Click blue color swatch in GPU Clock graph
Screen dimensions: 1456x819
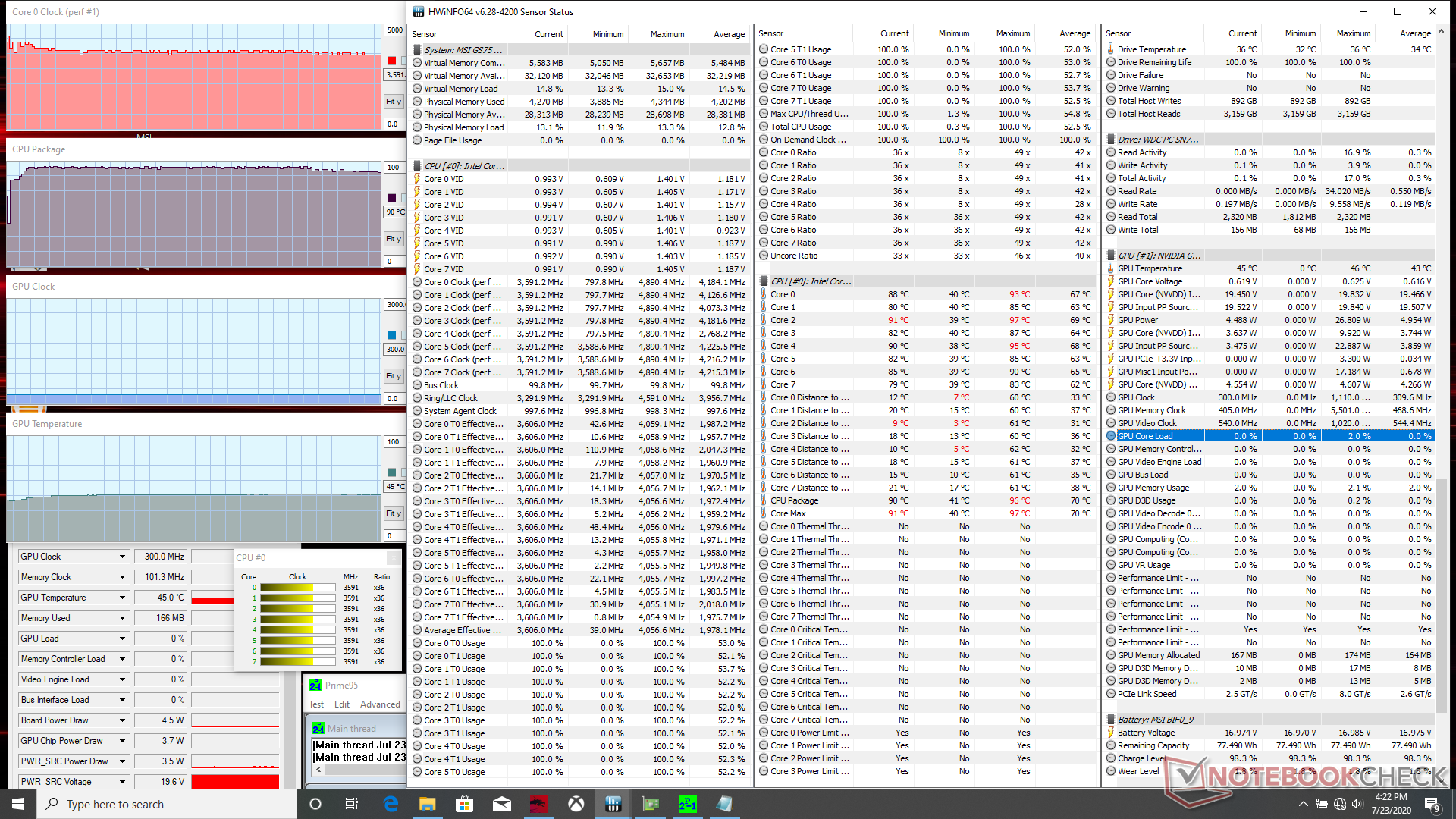pyautogui.click(x=392, y=335)
